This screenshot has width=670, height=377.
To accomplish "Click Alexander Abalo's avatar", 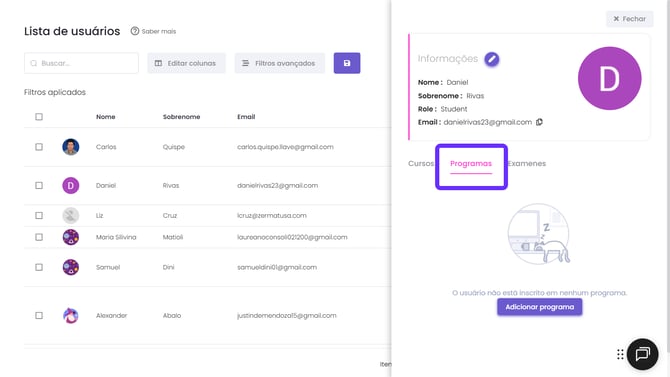I will [71, 315].
